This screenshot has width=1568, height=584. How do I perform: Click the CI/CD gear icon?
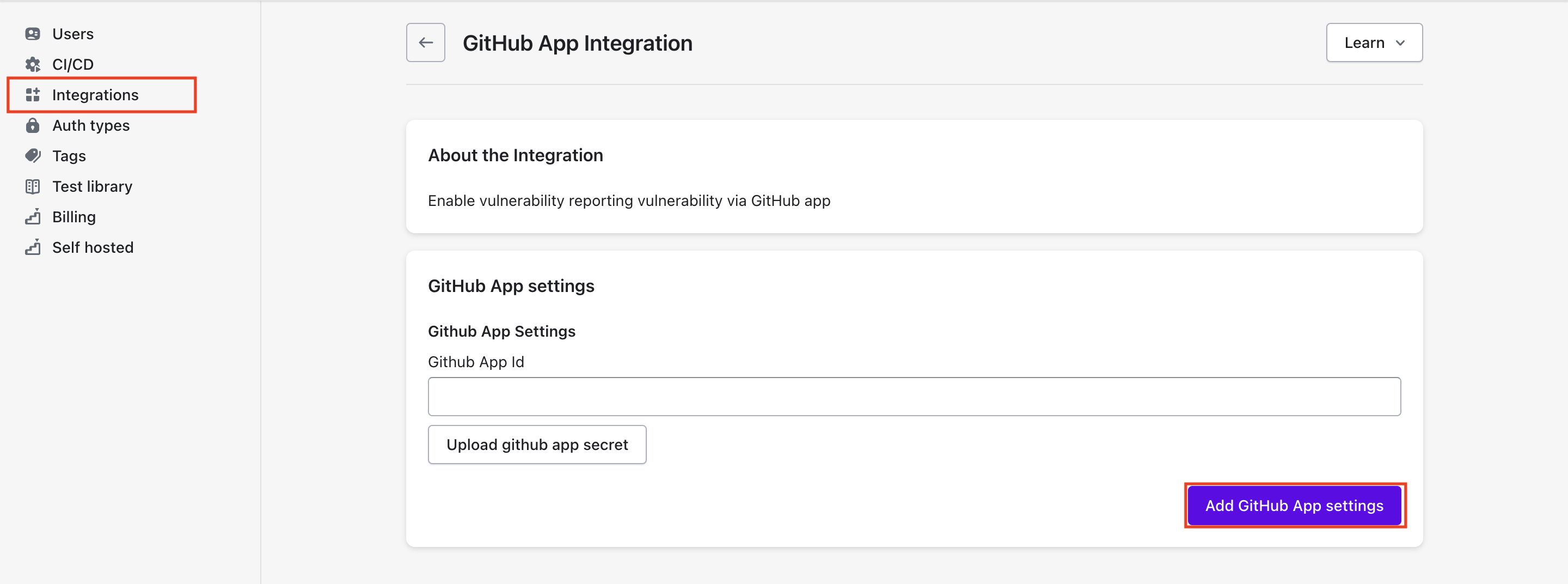point(33,64)
